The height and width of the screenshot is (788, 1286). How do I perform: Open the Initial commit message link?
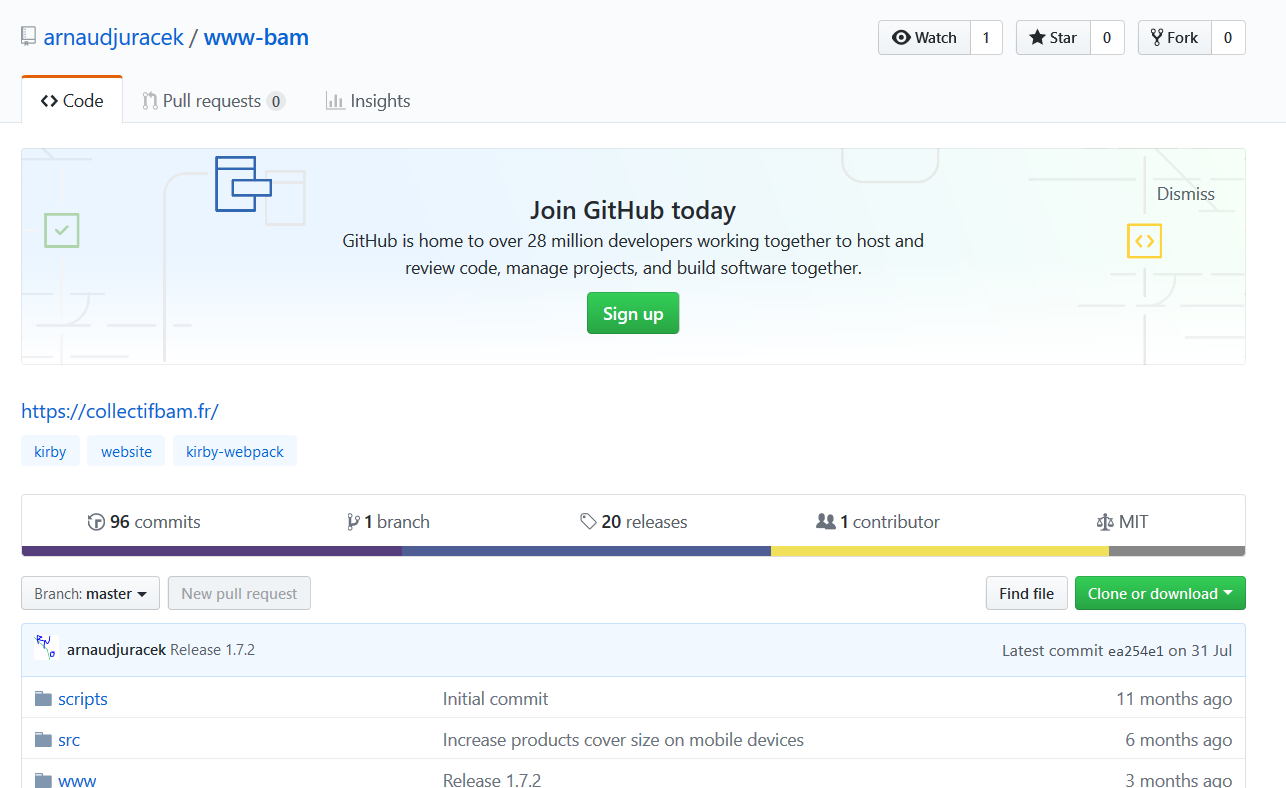(496, 699)
